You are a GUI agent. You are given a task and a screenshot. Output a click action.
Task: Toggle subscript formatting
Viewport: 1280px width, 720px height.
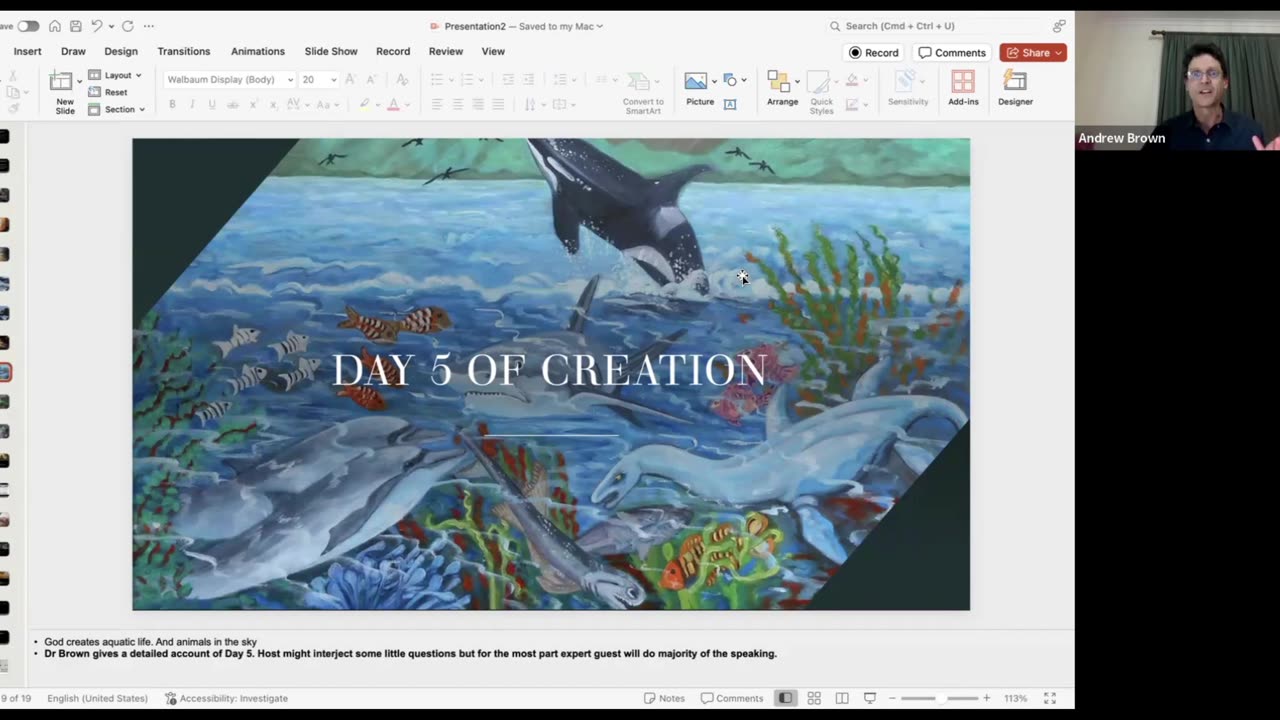274,104
